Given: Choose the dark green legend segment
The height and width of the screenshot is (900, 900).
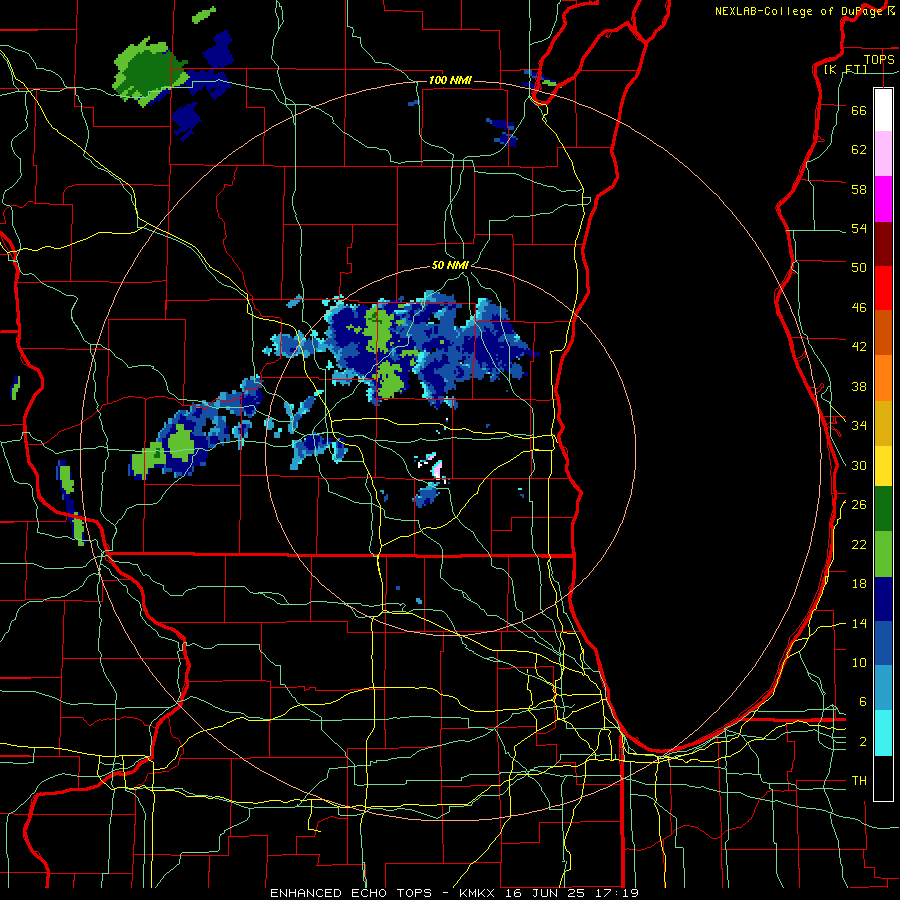Looking at the screenshot, I should pos(883,509).
